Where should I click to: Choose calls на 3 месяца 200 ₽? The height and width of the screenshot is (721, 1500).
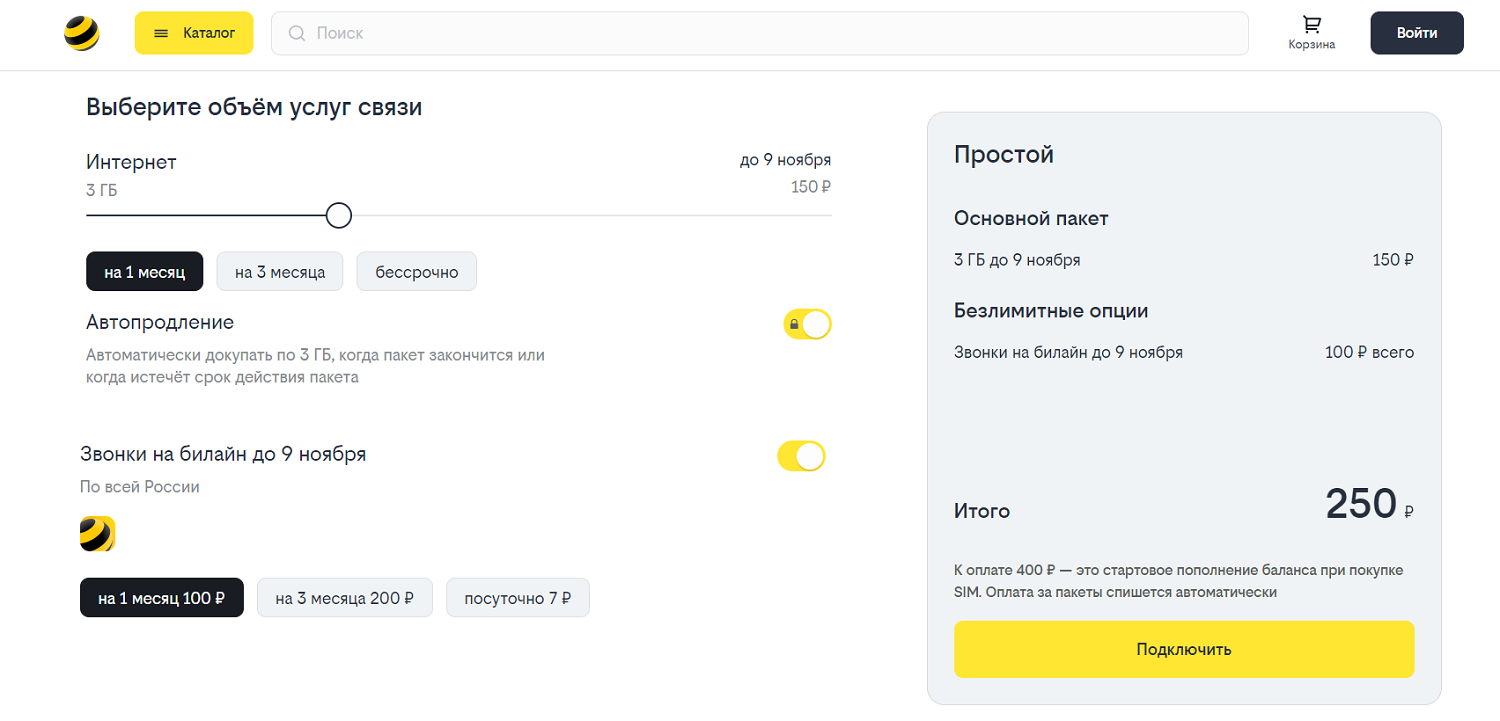tap(345, 598)
